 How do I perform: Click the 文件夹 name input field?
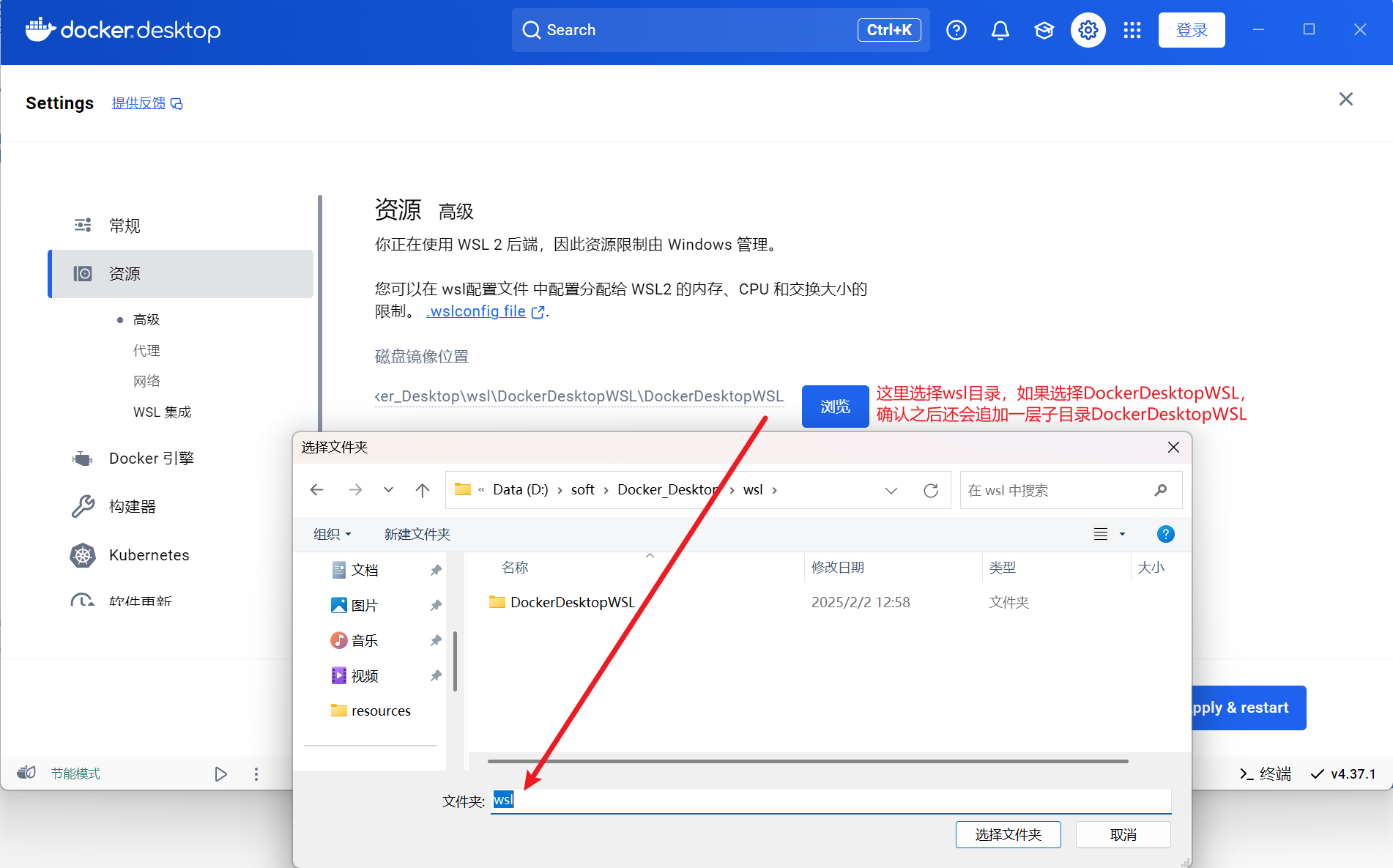pos(831,801)
